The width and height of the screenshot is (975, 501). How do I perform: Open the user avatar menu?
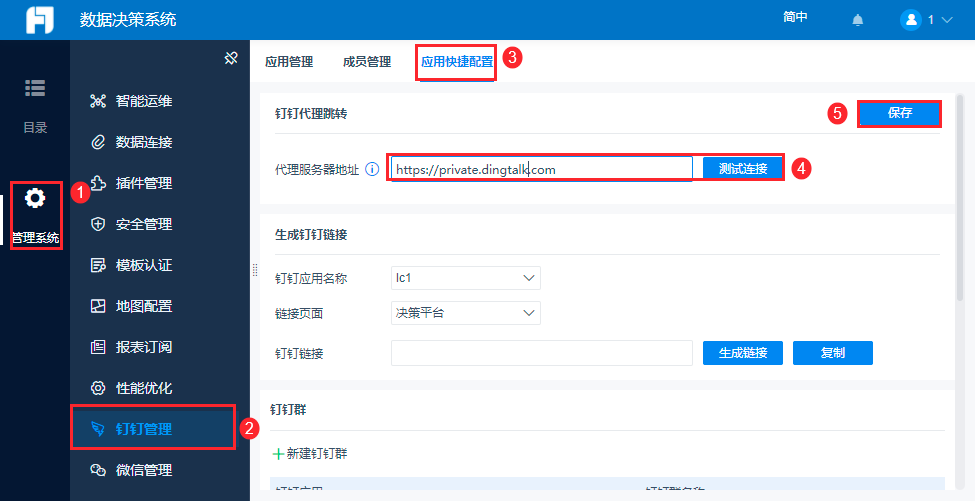point(911,20)
